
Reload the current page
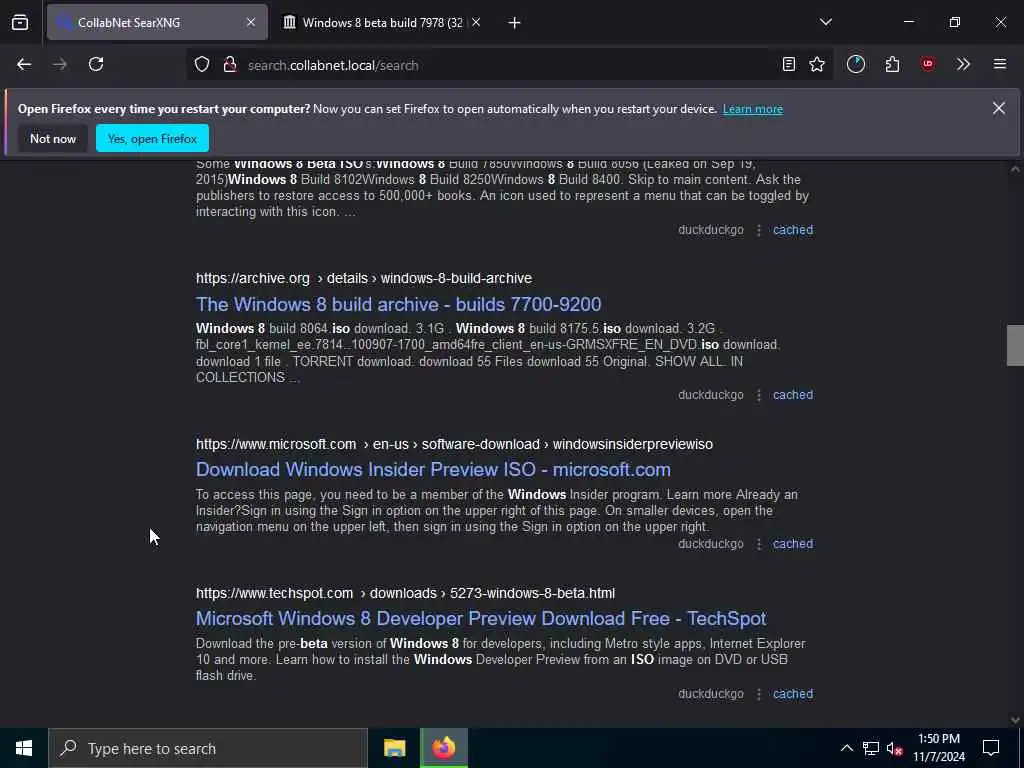pyautogui.click(x=96, y=65)
